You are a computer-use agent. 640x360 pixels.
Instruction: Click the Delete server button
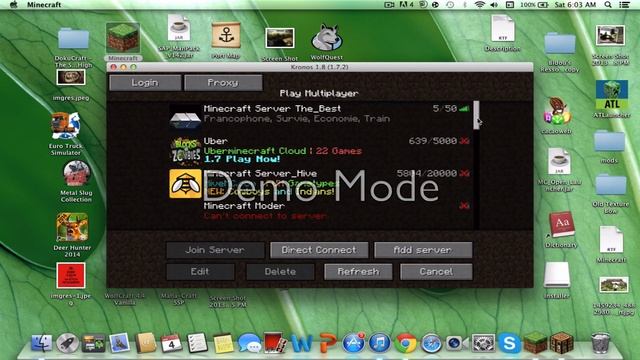(280, 271)
